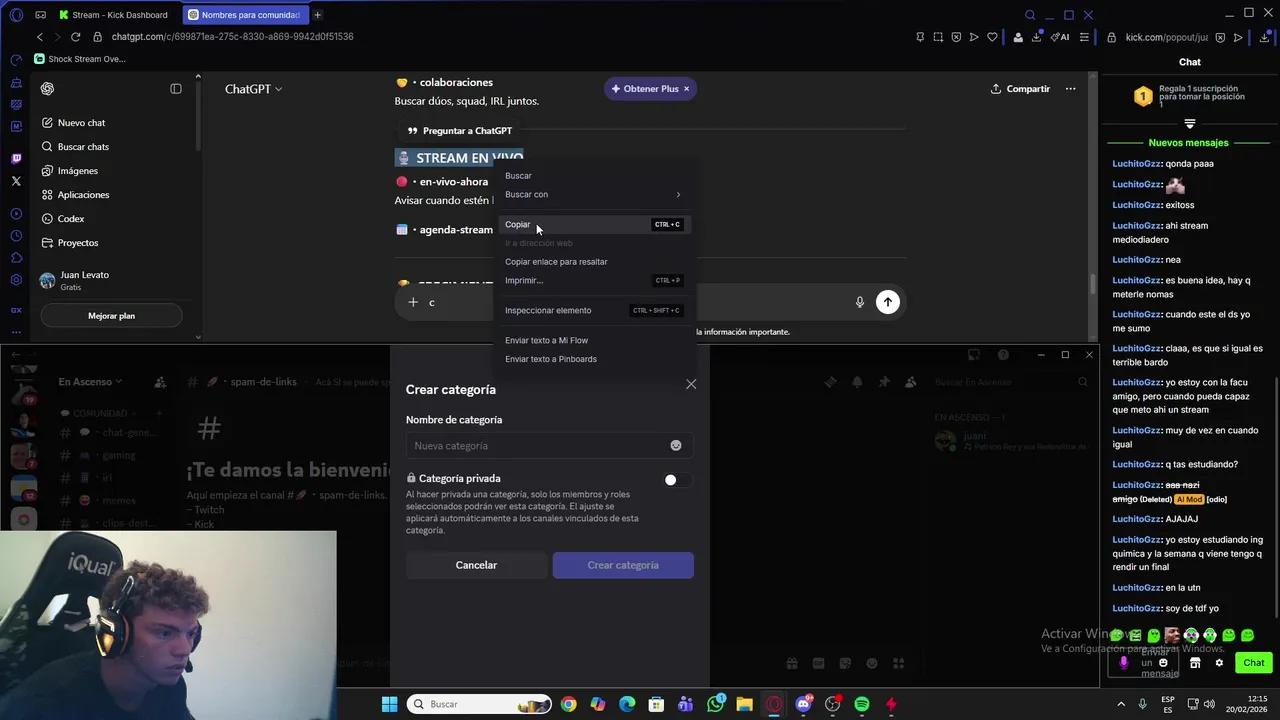The image size is (1280, 720).
Task: Click the Crear categoría button
Action: (x=623, y=566)
